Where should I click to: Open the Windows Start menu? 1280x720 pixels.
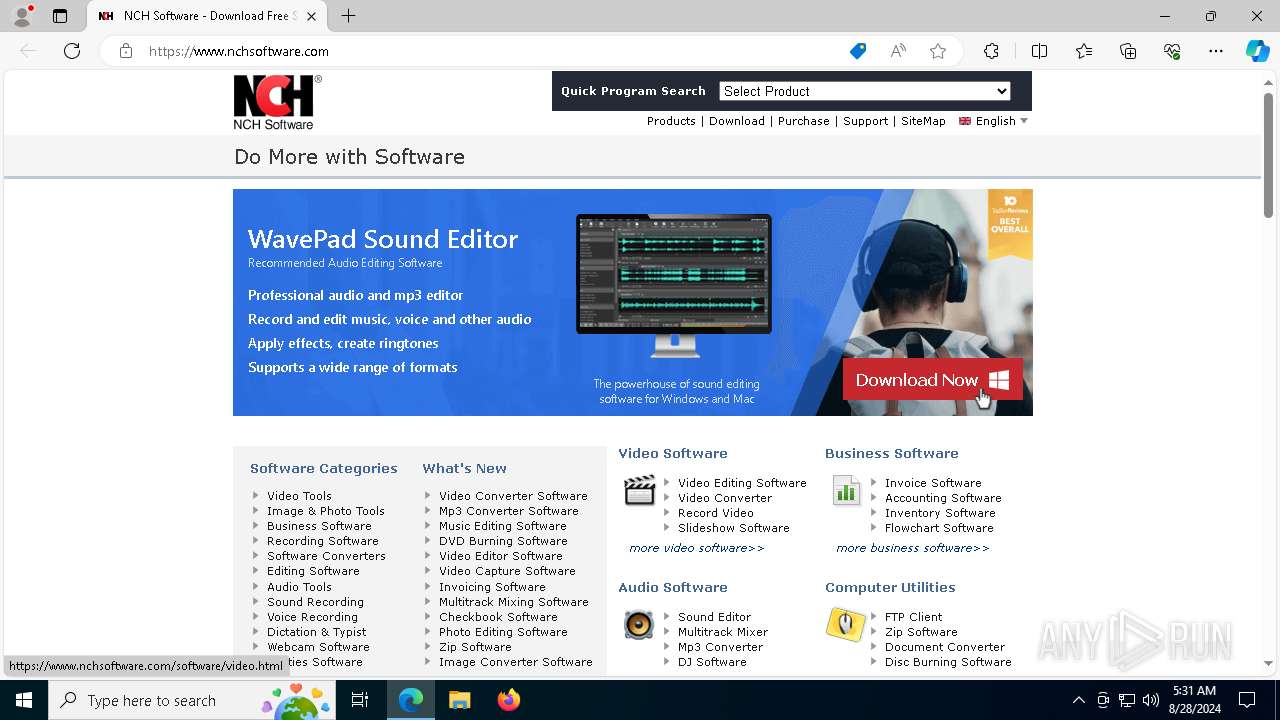24,700
